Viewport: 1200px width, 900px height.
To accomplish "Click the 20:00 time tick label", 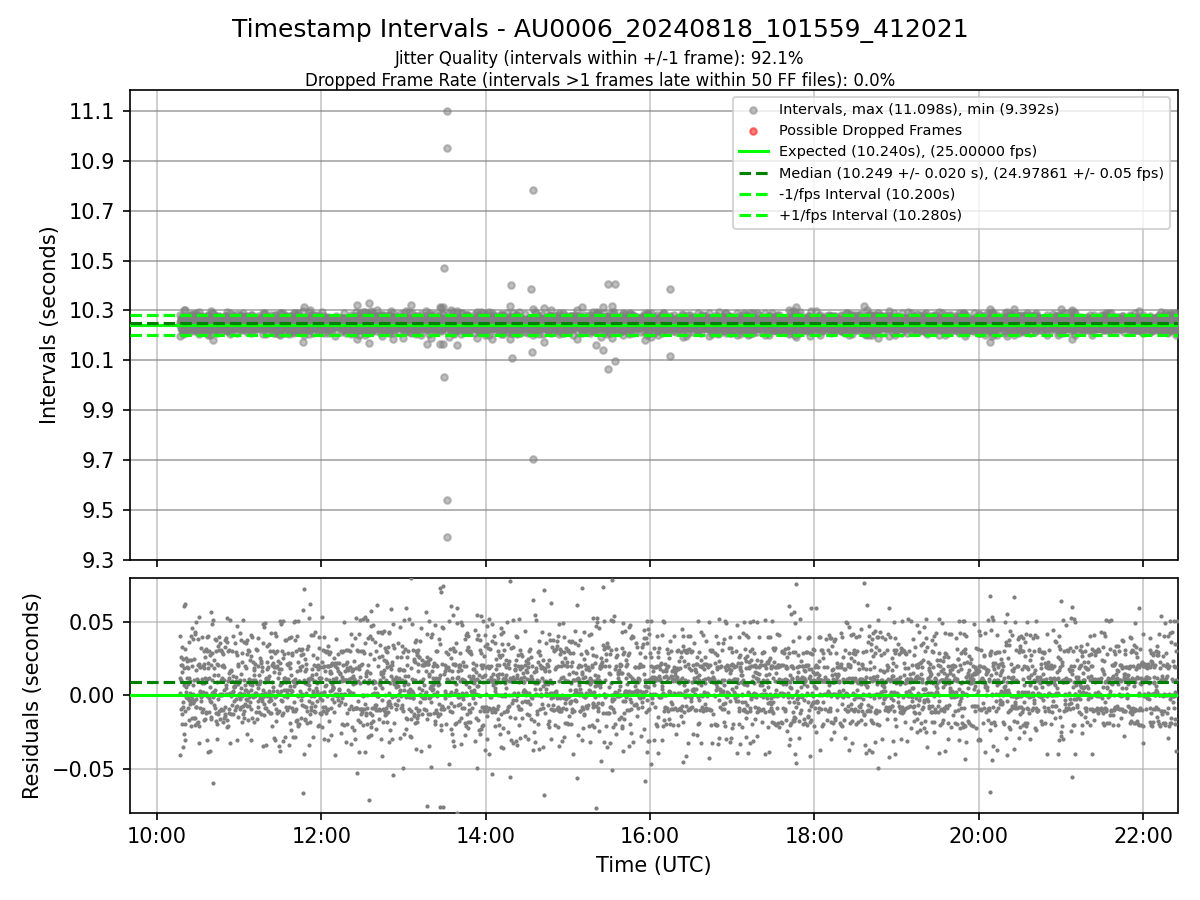I will (978, 835).
